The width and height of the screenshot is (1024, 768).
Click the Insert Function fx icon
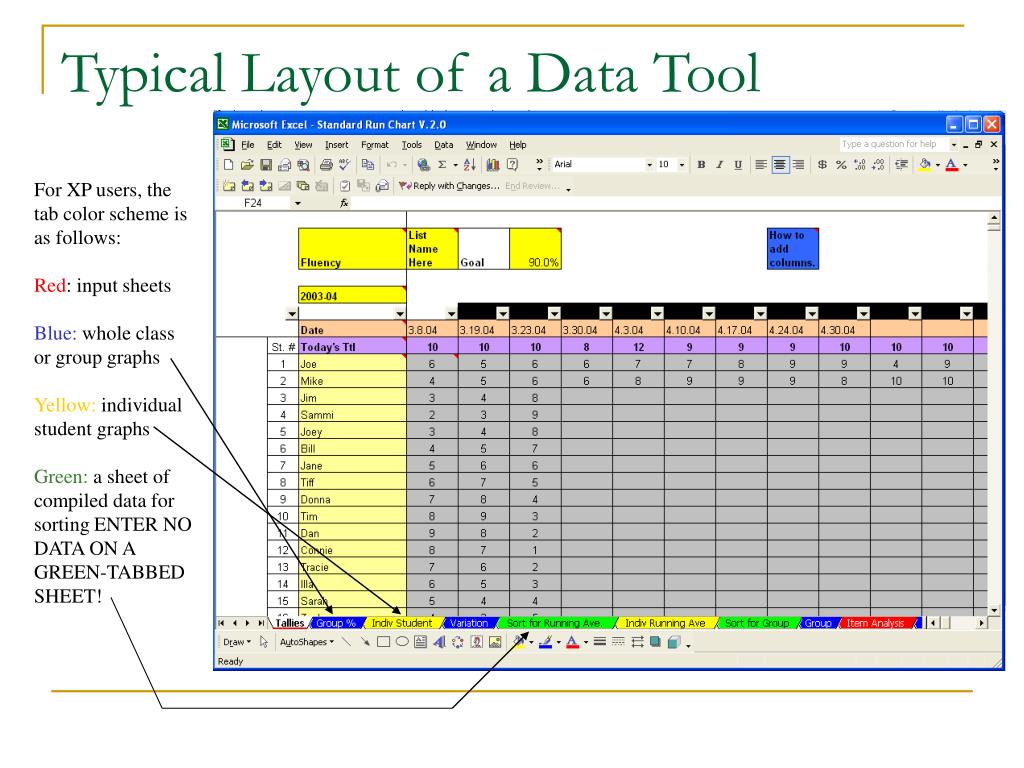344,203
